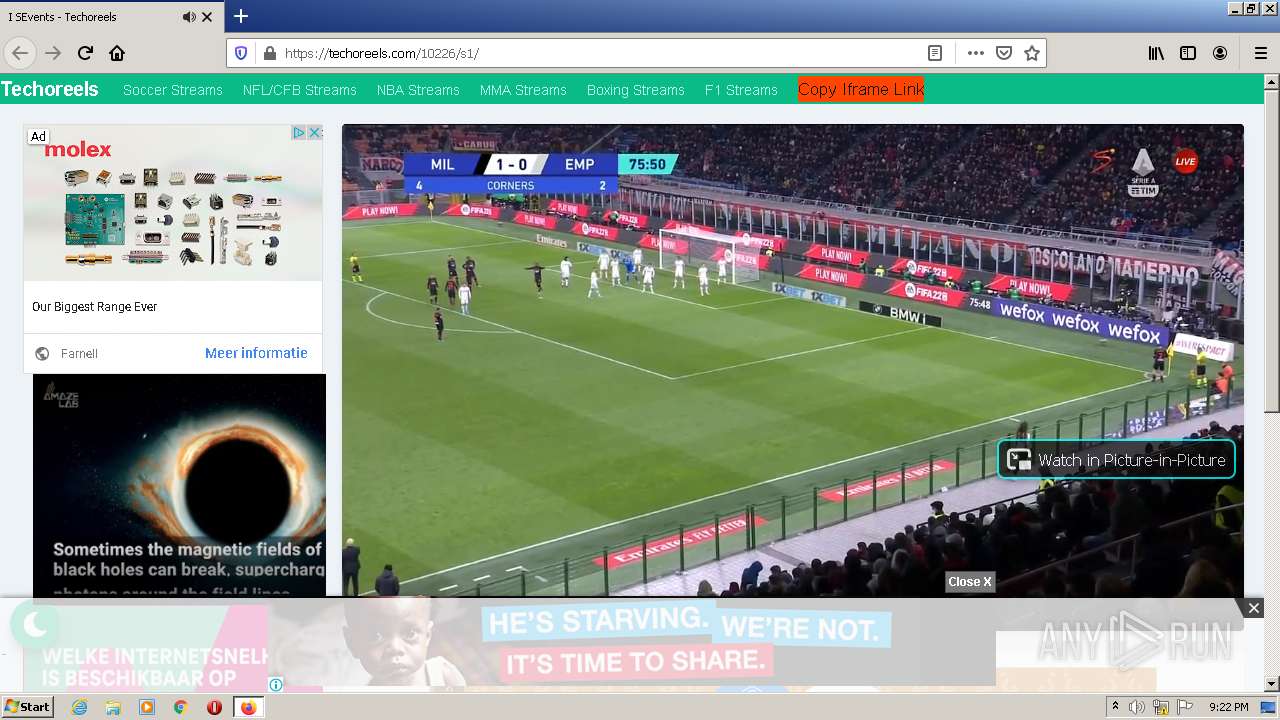Open Firefox hamburger menu

(x=1260, y=53)
